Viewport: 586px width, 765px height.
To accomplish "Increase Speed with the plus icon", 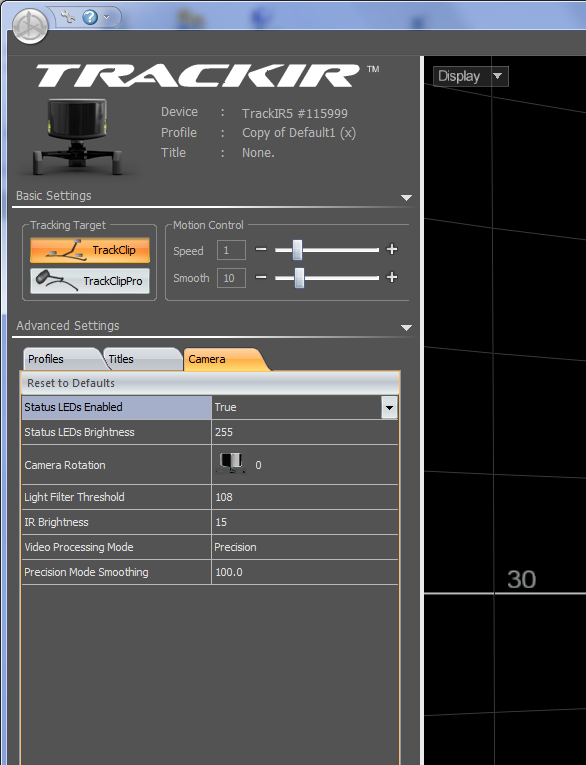I will coord(392,249).
